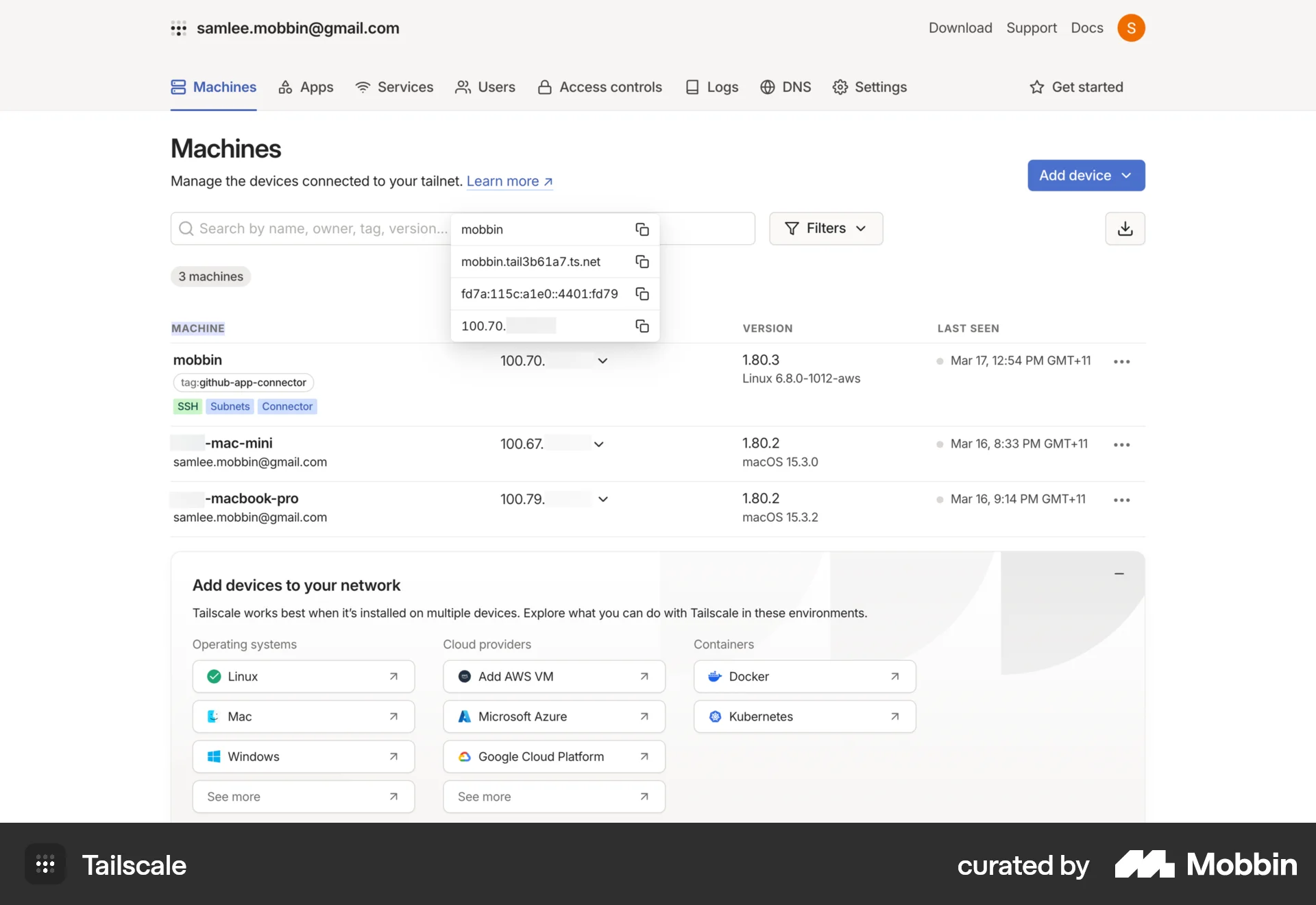The height and width of the screenshot is (905, 1316).
Task: Open the account avatar menu
Action: pos(1132,28)
